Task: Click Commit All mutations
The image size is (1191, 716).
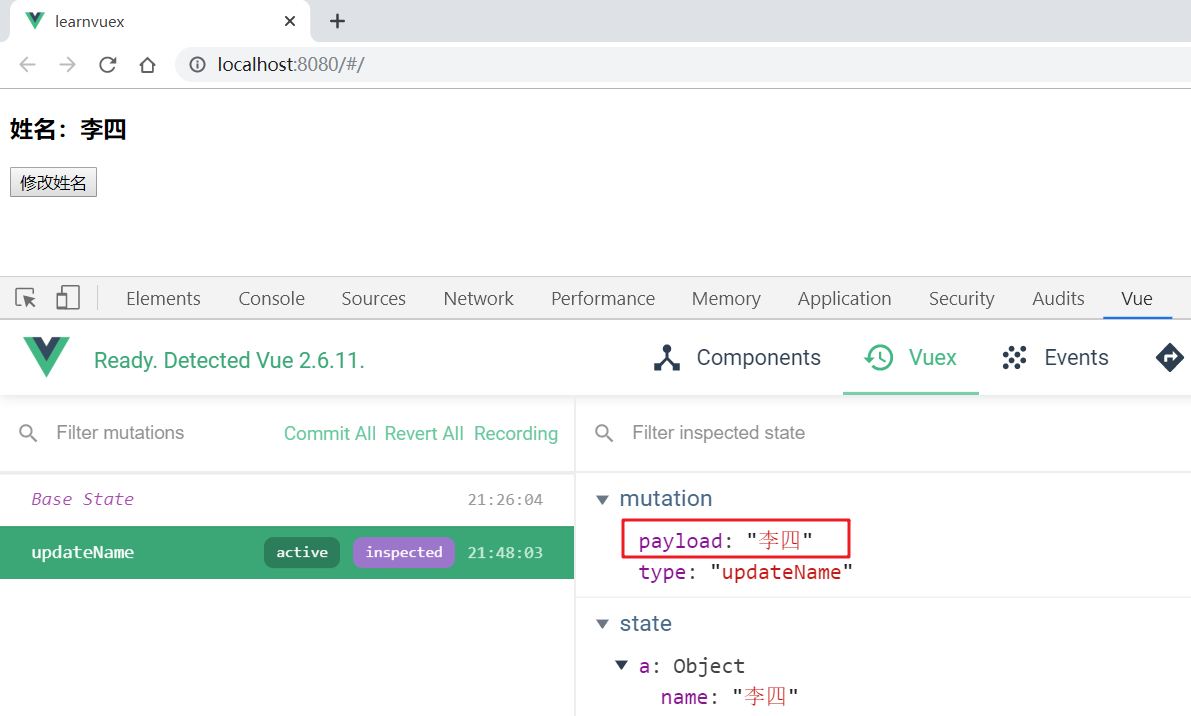Action: pos(330,433)
